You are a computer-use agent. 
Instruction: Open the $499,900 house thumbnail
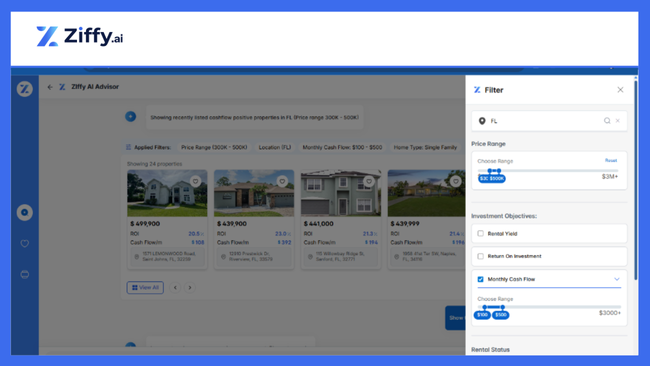click(x=167, y=193)
